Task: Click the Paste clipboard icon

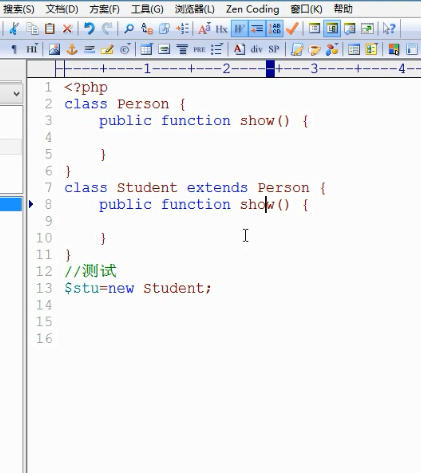Action: point(50,29)
